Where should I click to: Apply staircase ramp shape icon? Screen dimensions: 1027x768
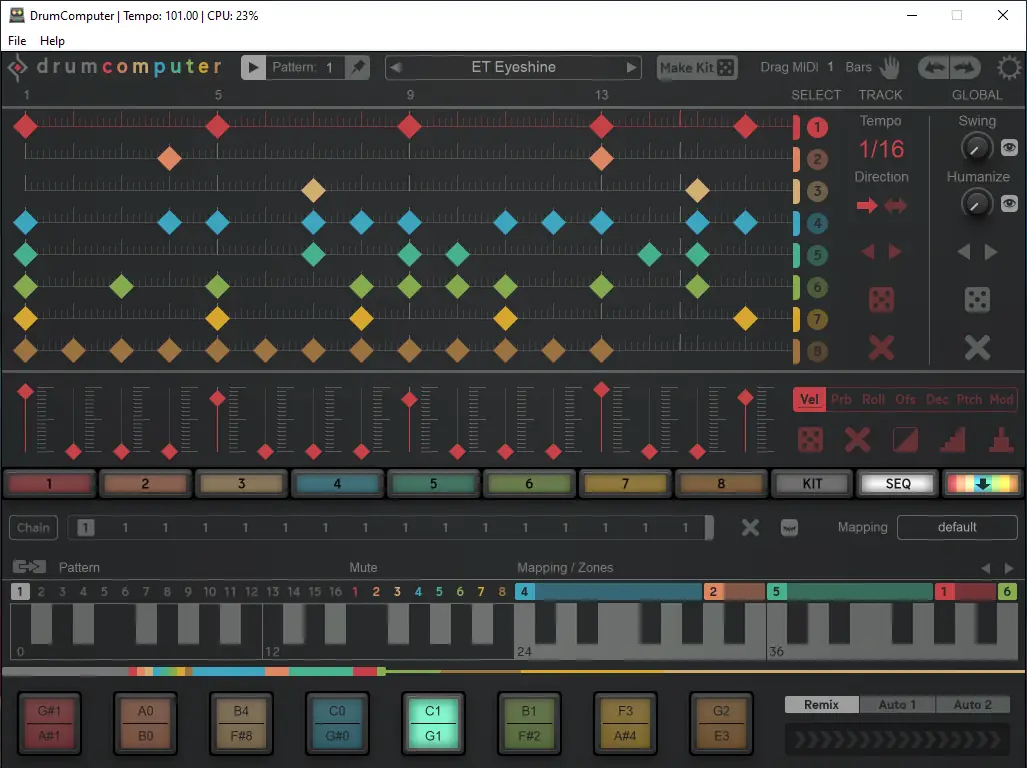[953, 440]
